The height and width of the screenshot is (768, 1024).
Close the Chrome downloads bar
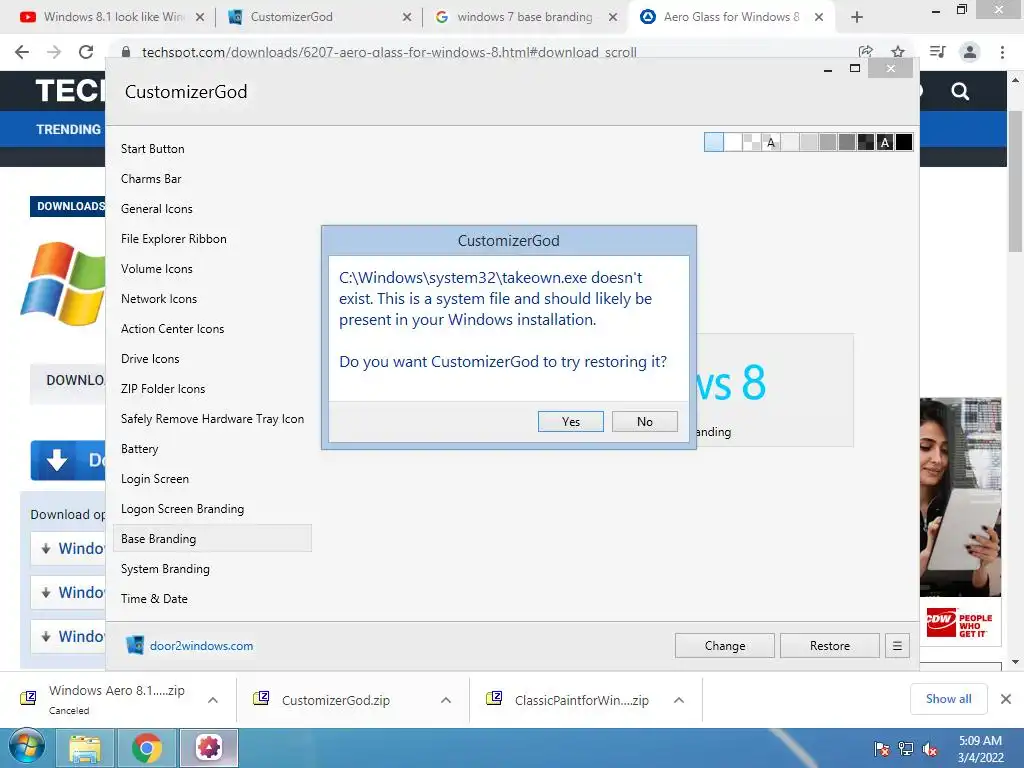pyautogui.click(x=1006, y=699)
